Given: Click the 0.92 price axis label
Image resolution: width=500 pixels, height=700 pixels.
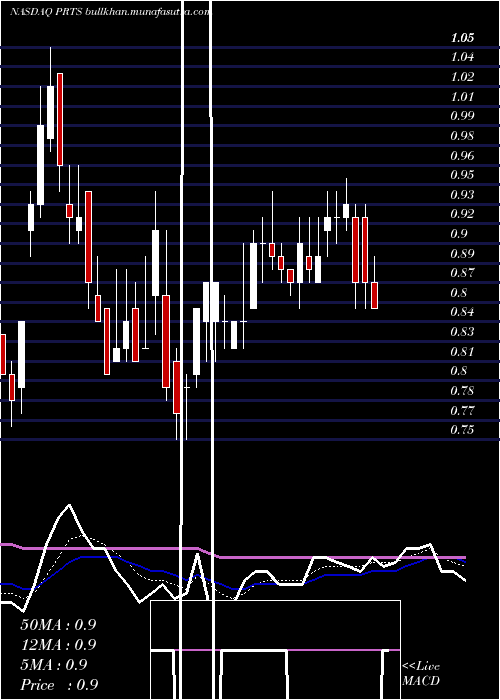Looking at the screenshot, I should coord(462,214).
